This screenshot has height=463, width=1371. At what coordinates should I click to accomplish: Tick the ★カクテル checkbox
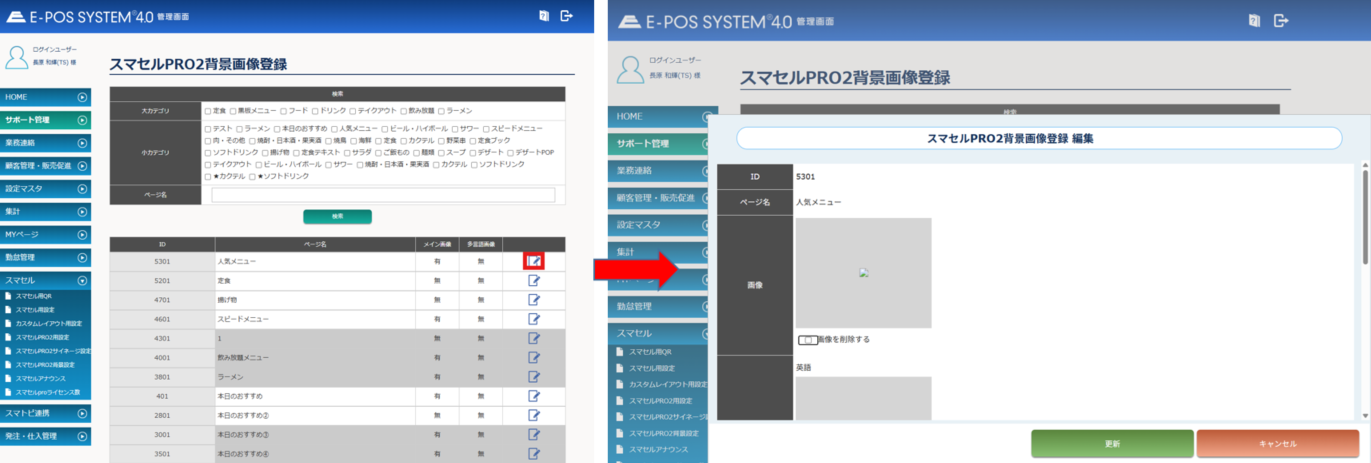pos(208,177)
